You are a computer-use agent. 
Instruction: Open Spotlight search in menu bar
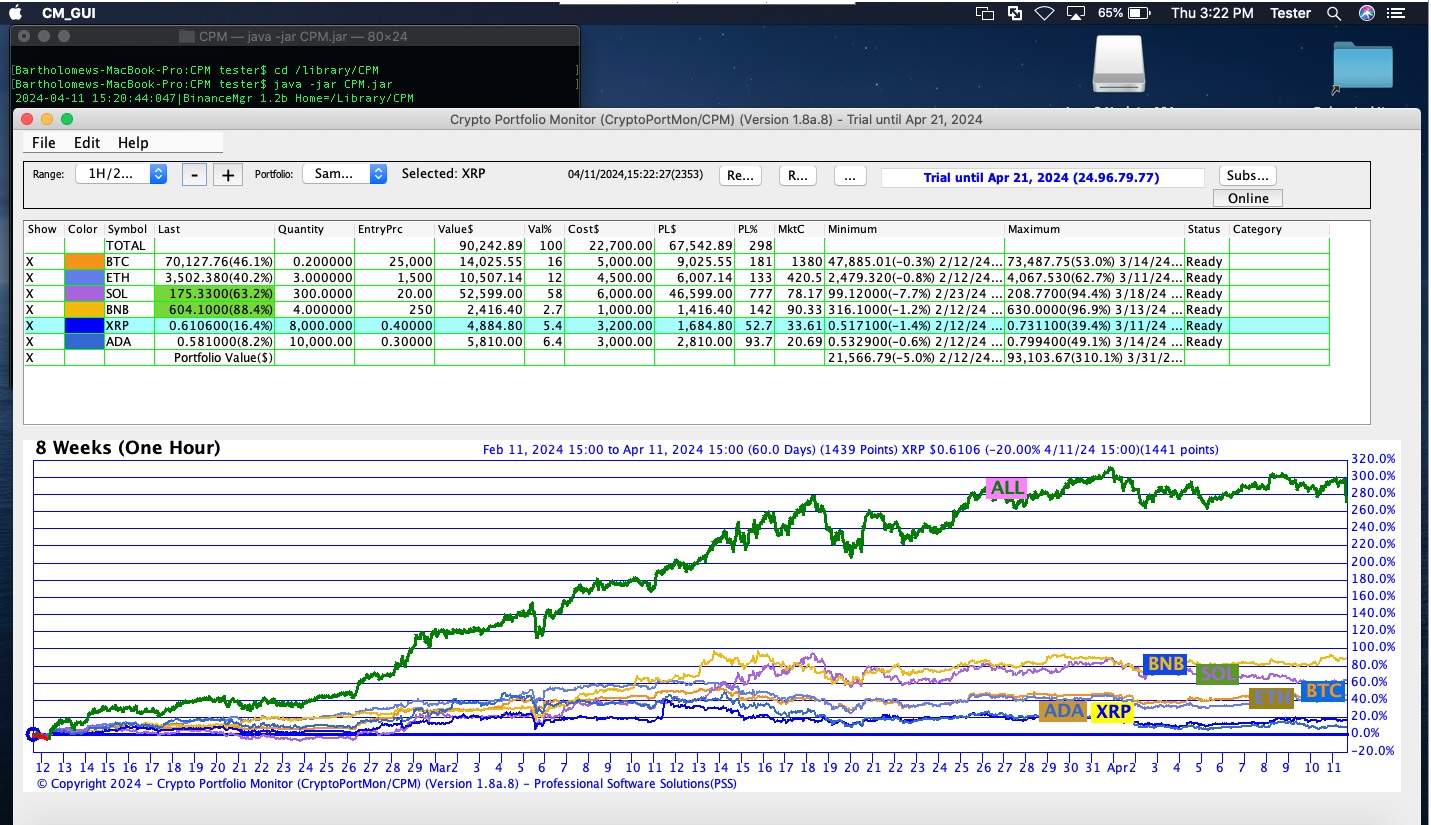(1333, 13)
